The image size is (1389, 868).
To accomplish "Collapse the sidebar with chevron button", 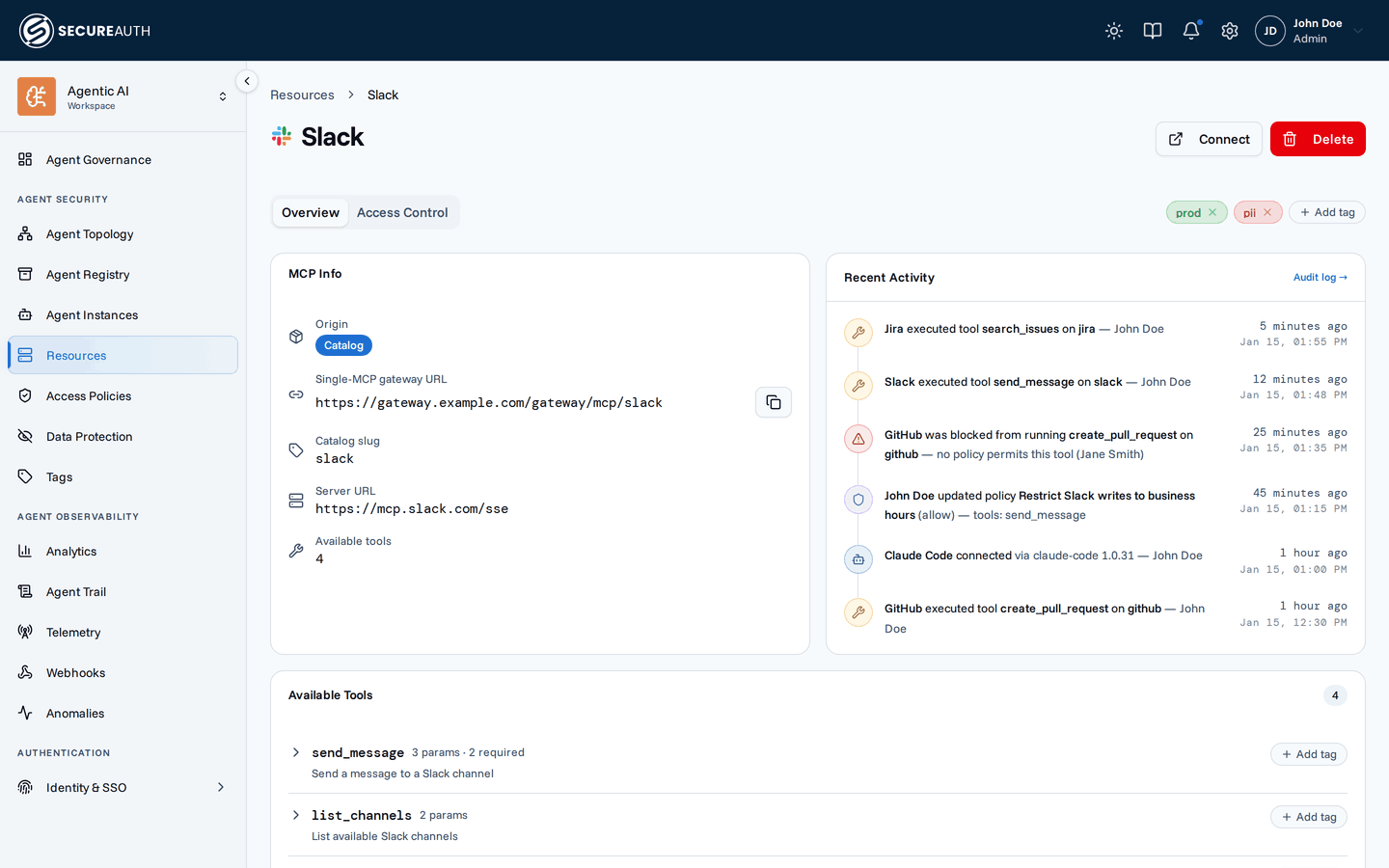I will tap(247, 81).
